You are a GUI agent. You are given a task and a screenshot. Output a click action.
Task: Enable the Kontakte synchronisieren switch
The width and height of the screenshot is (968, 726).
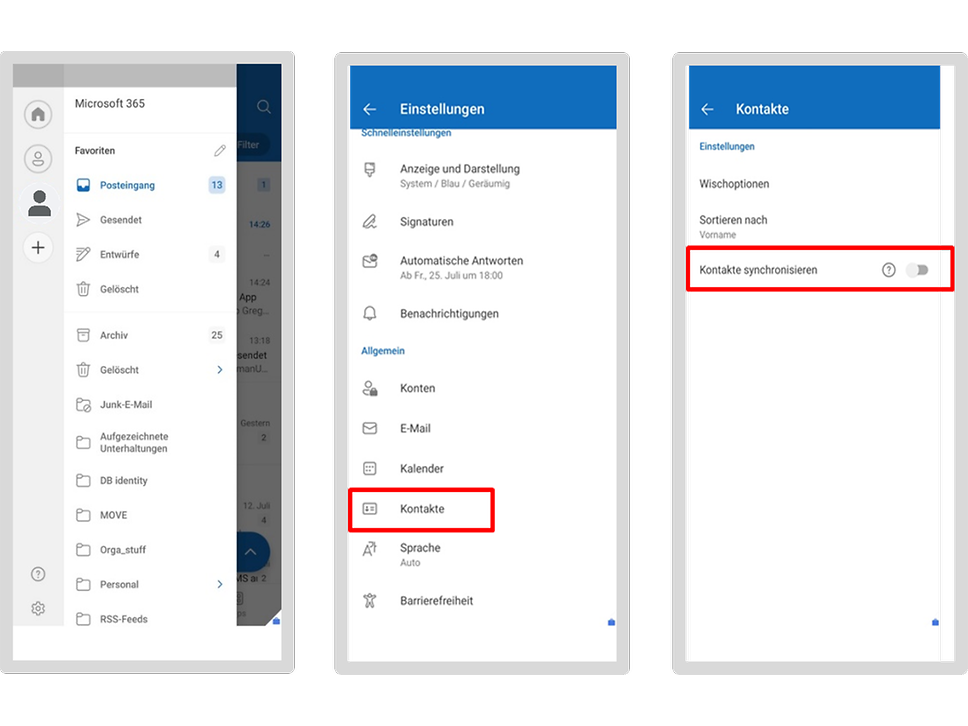point(918,270)
